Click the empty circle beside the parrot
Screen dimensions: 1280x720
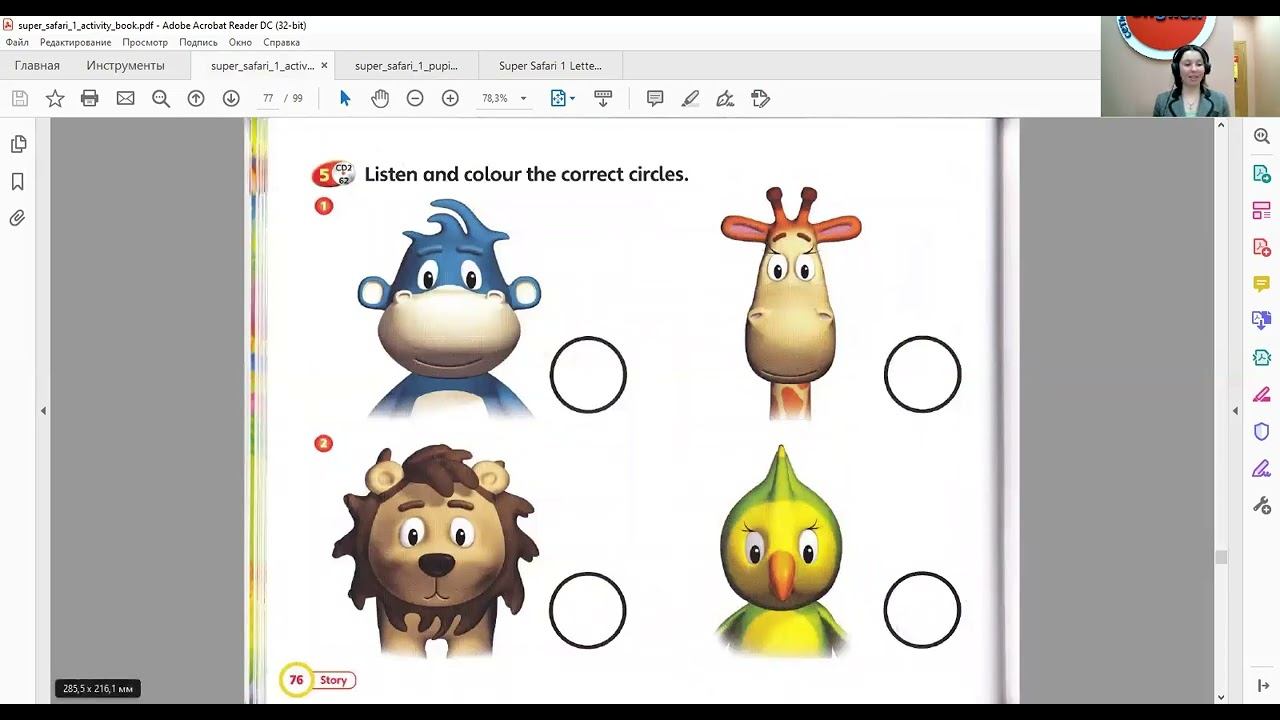pyautogui.click(x=922, y=610)
